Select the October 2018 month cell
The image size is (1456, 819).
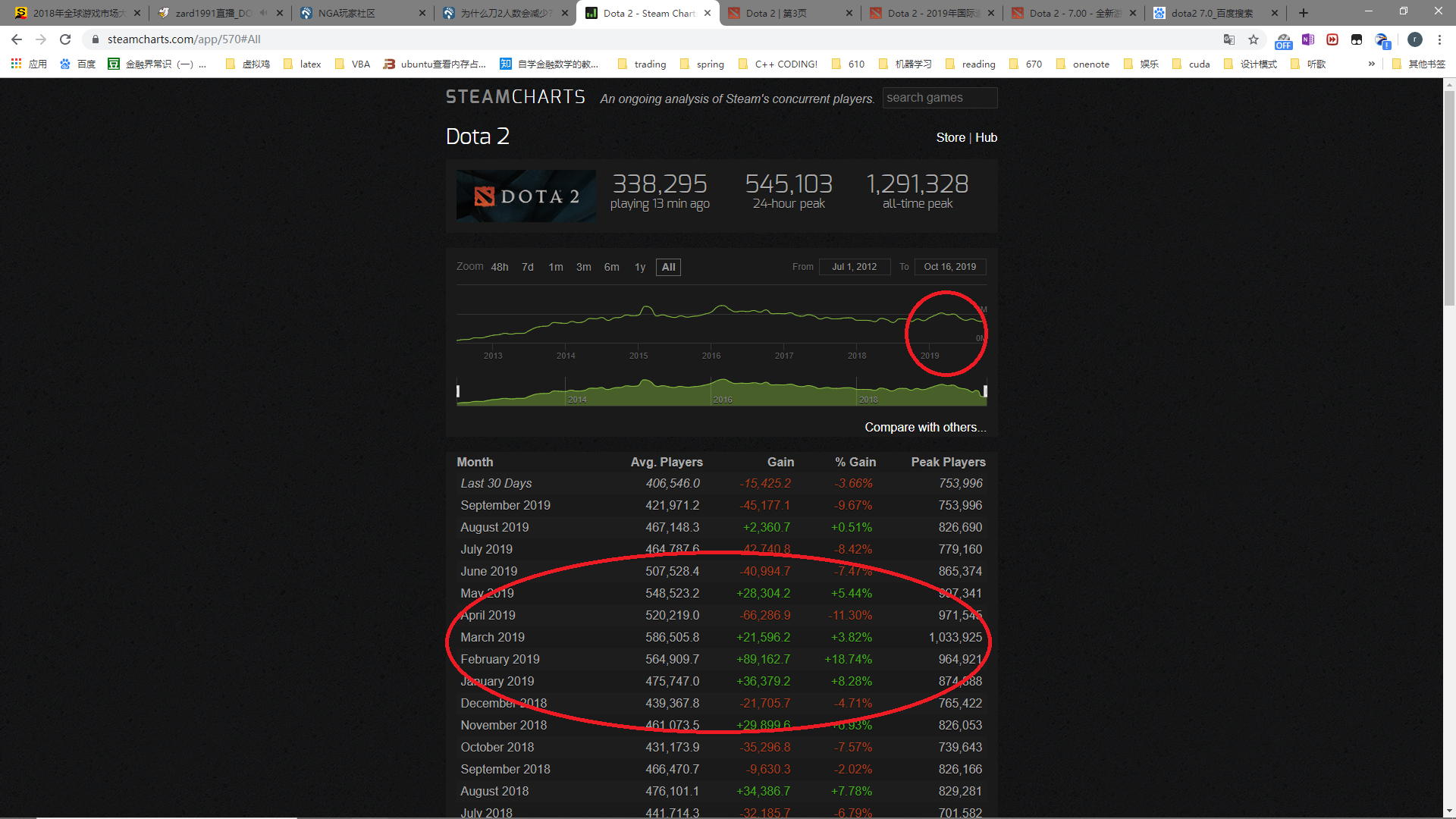(497, 748)
